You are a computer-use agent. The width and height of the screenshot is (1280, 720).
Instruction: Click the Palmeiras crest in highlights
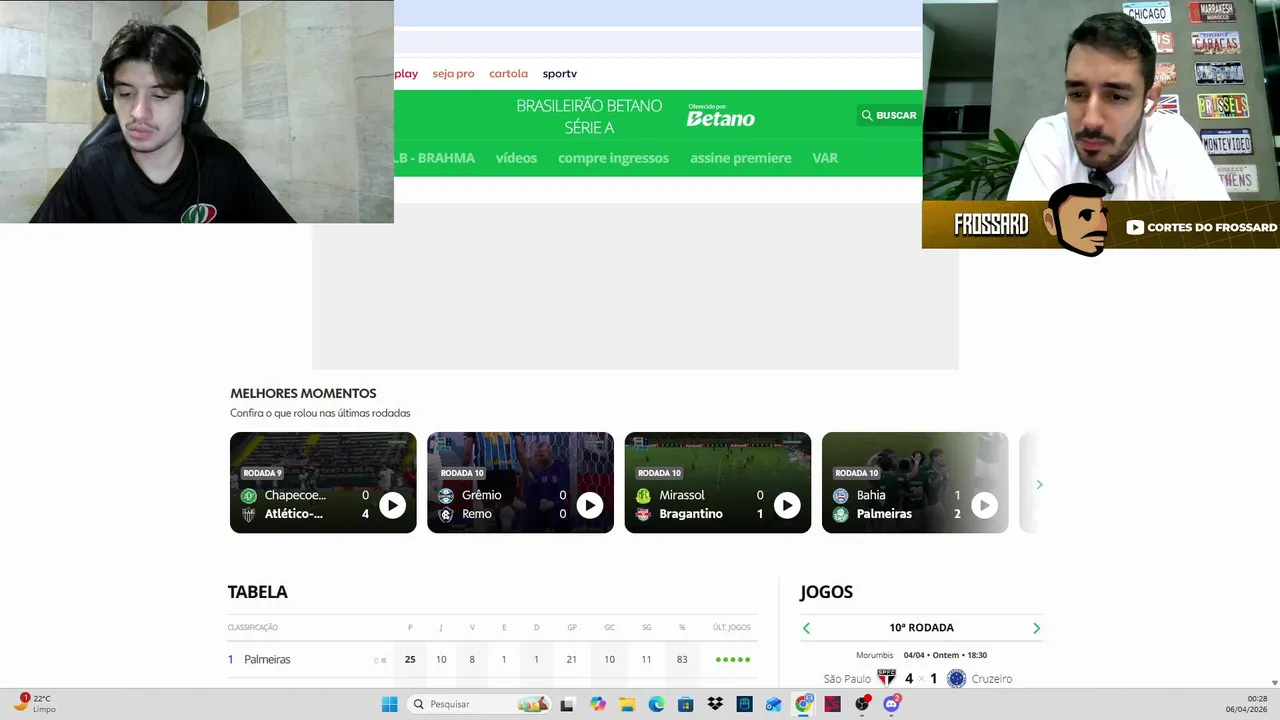click(841, 515)
